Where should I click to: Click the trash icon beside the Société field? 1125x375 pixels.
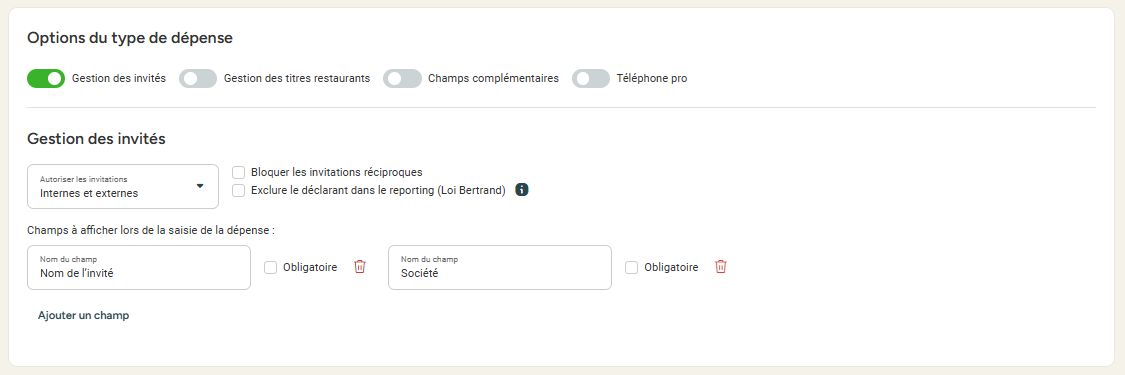(x=721, y=267)
